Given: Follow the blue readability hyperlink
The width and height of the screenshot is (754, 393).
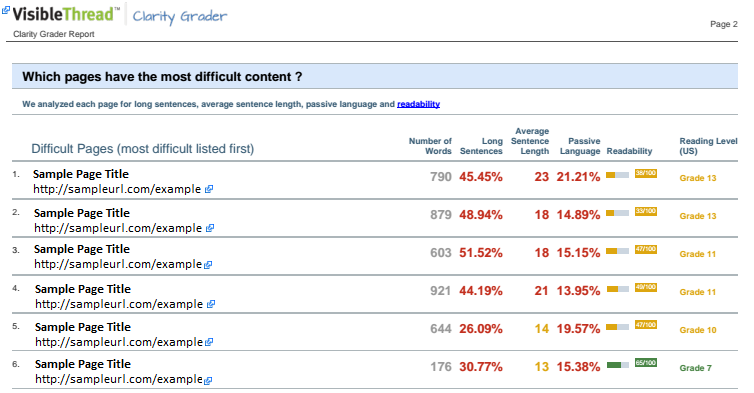Looking at the screenshot, I should (418, 104).
